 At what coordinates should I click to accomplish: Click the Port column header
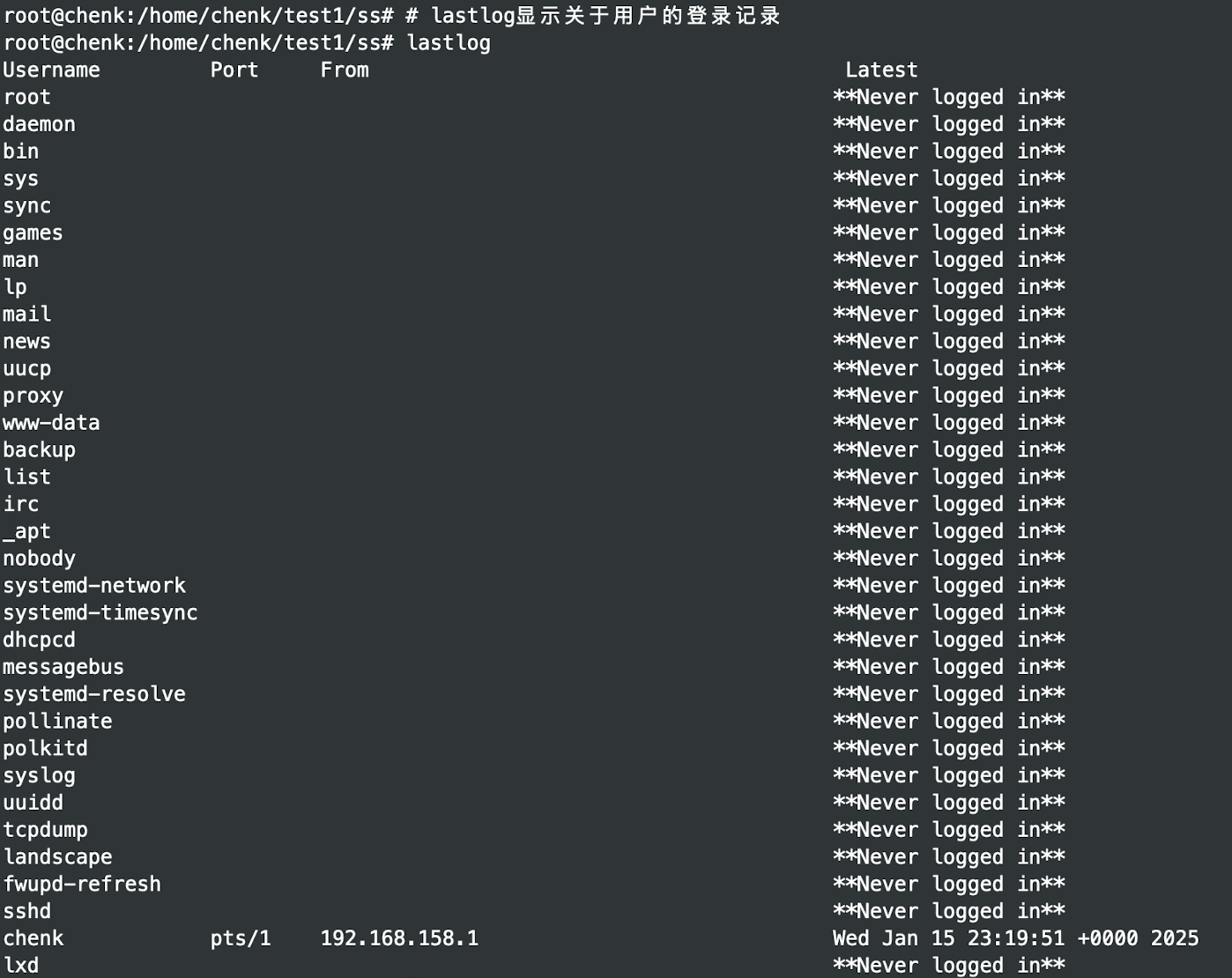click(x=234, y=70)
